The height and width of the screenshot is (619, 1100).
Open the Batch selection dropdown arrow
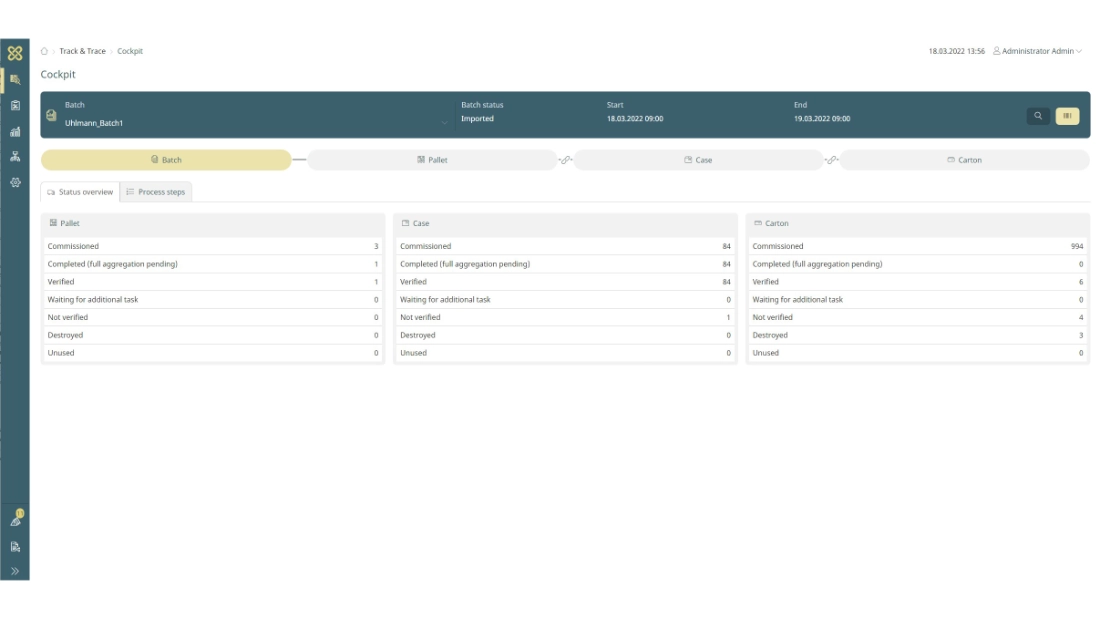[445, 123]
